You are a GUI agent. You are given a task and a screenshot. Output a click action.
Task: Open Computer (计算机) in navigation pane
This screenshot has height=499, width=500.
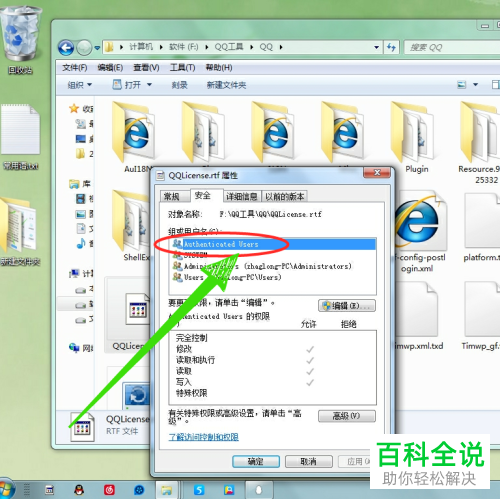coord(81,274)
